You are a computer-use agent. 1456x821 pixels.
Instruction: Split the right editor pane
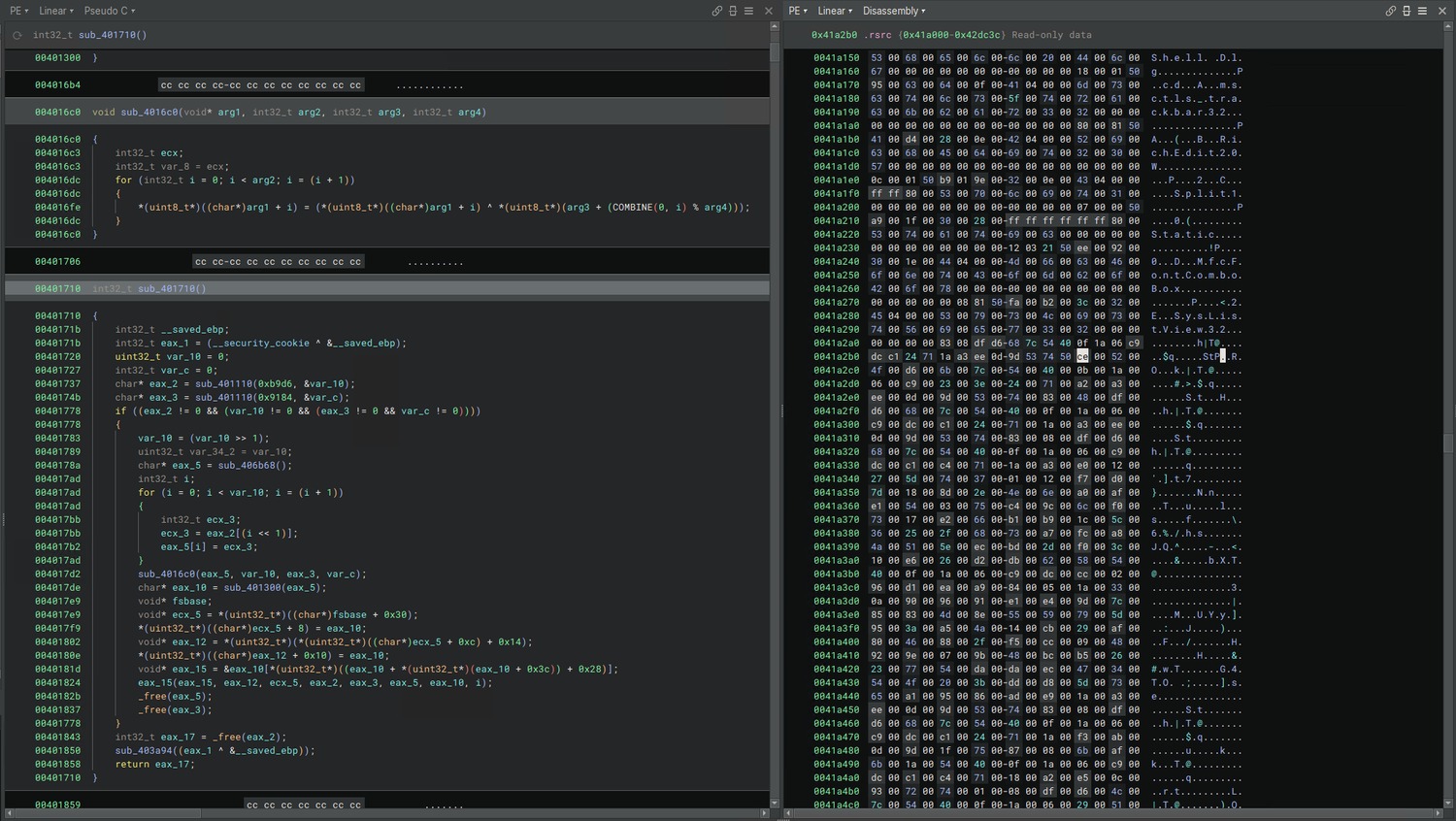tap(1406, 10)
